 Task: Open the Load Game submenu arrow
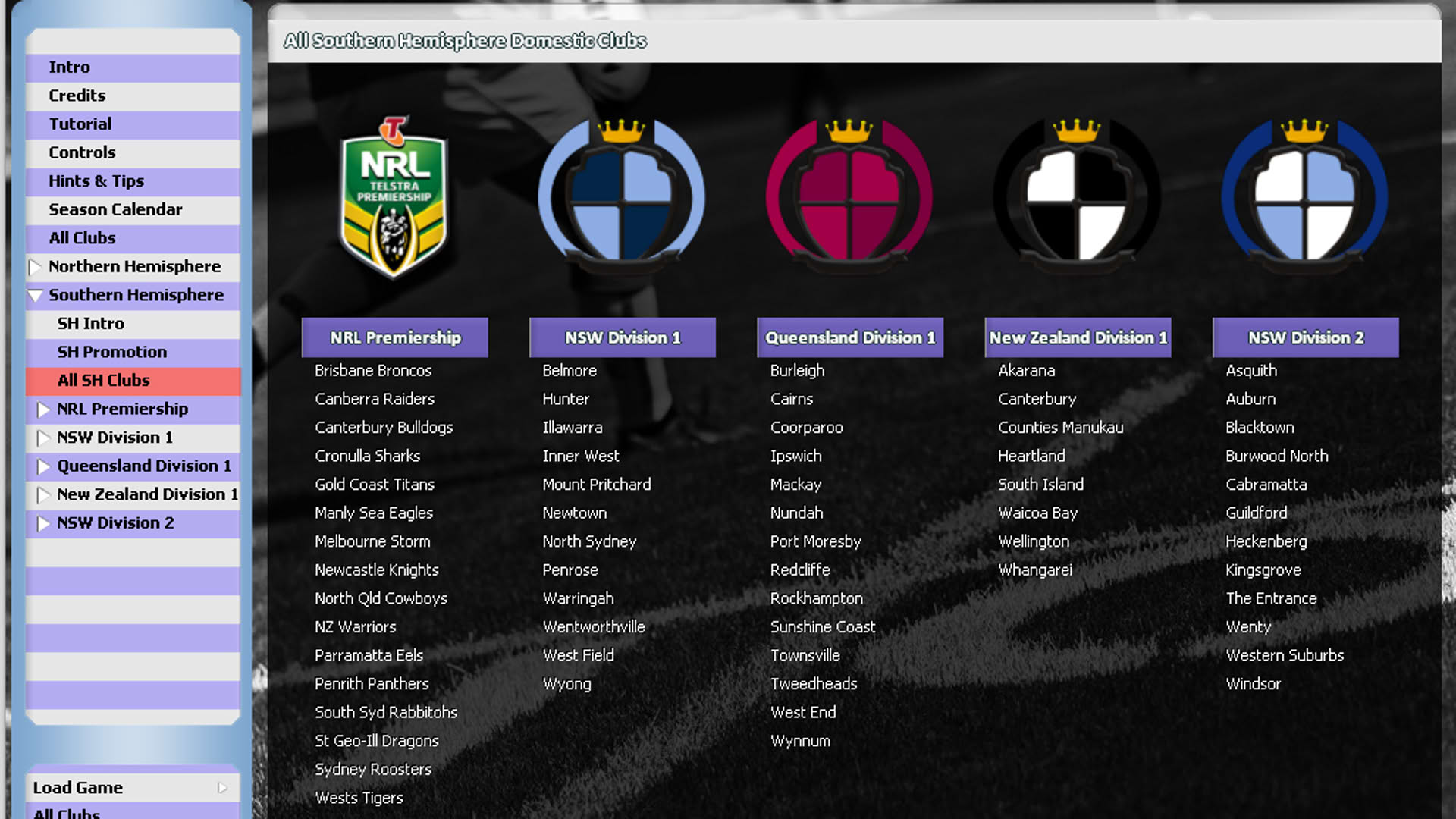click(222, 788)
